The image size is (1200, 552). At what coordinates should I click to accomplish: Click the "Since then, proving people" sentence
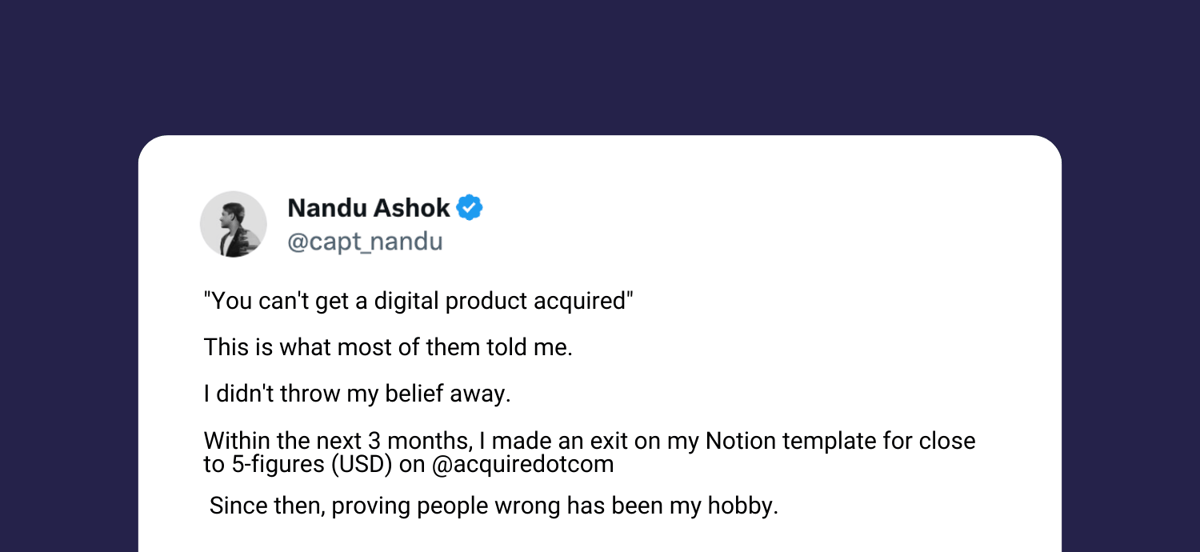pyautogui.click(x=493, y=506)
